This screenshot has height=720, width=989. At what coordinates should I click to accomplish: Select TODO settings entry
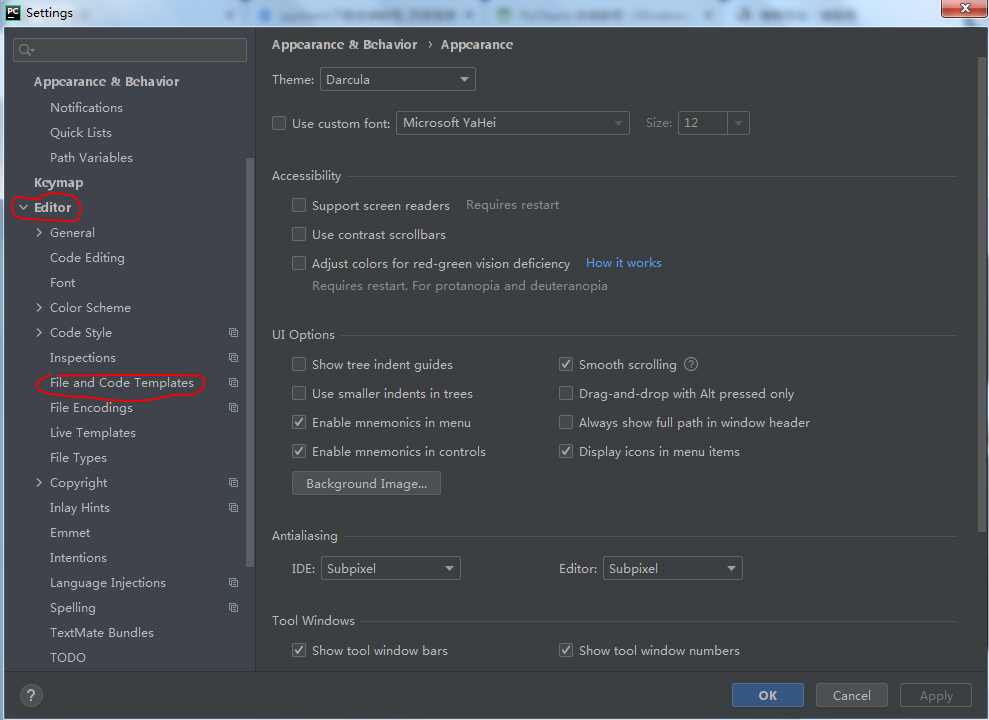click(67, 658)
